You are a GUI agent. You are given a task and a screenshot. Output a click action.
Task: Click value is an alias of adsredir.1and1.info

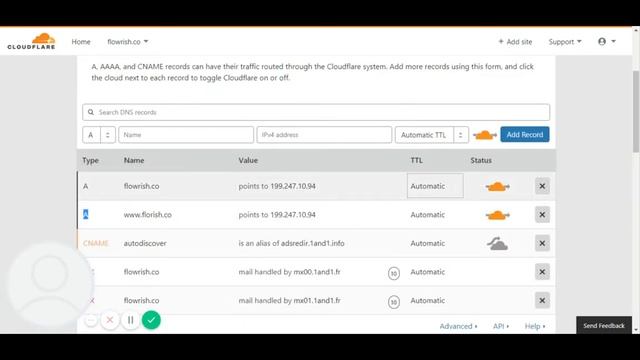pos(291,243)
